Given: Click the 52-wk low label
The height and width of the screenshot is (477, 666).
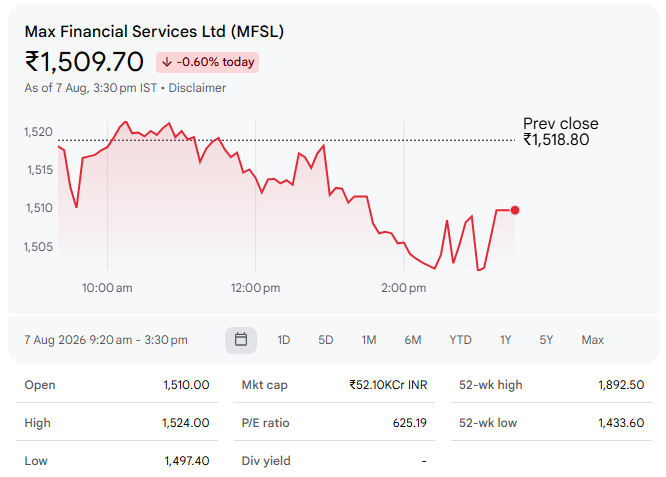Looking at the screenshot, I should click(488, 423).
